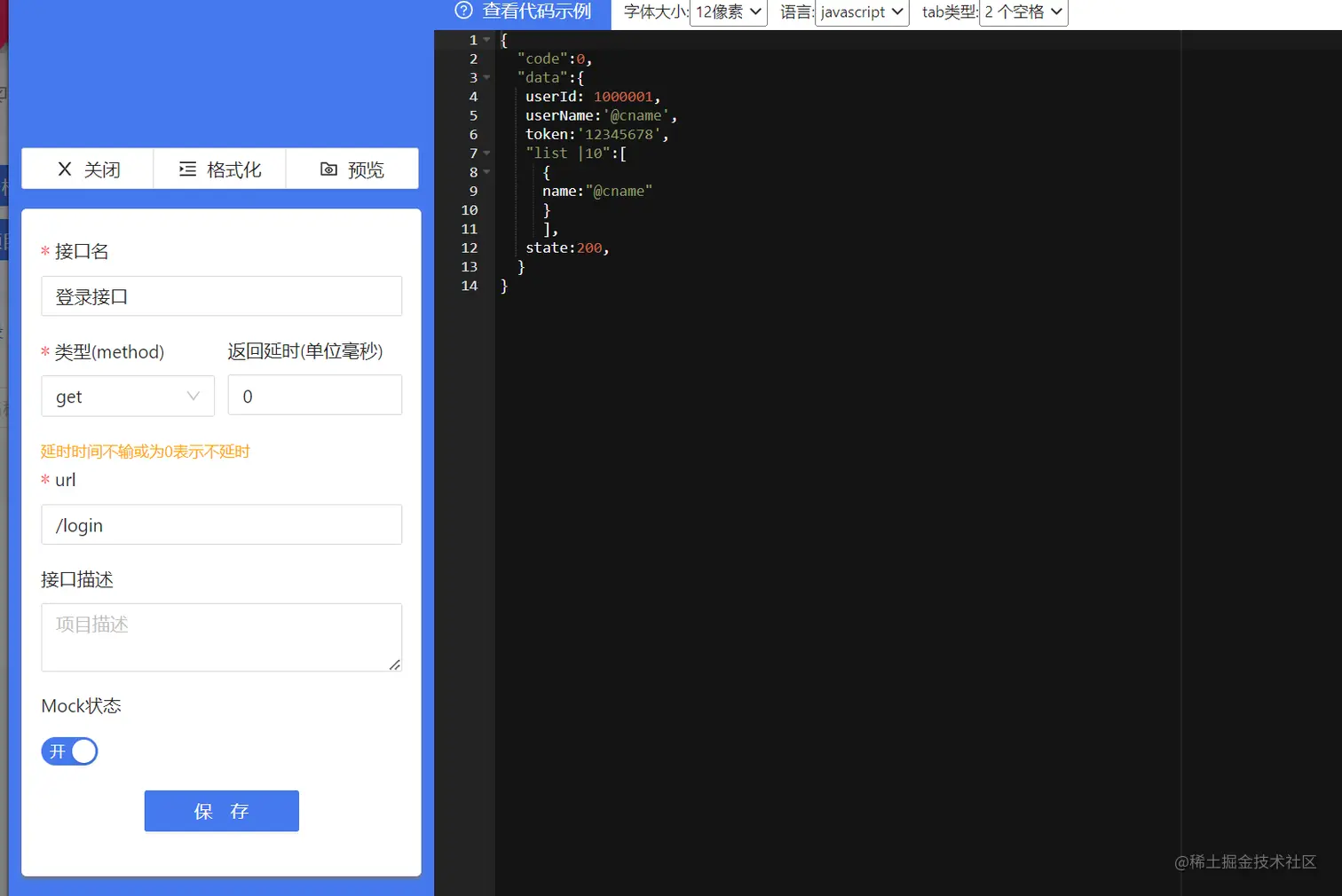Click the 保存 save button
This screenshot has height=896, width=1342.
click(222, 811)
